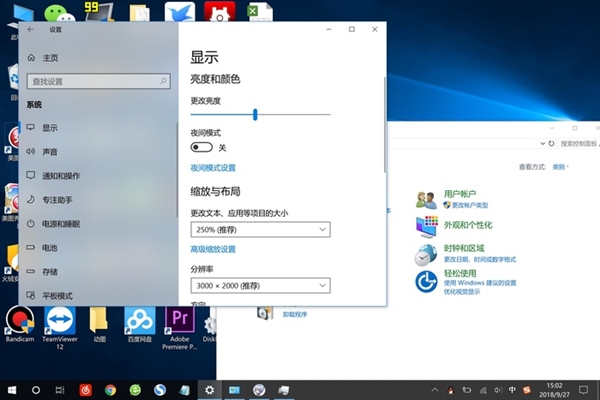The height and width of the screenshot is (400, 600).
Task: Click the Settings gear in the taskbar
Action: point(209,389)
